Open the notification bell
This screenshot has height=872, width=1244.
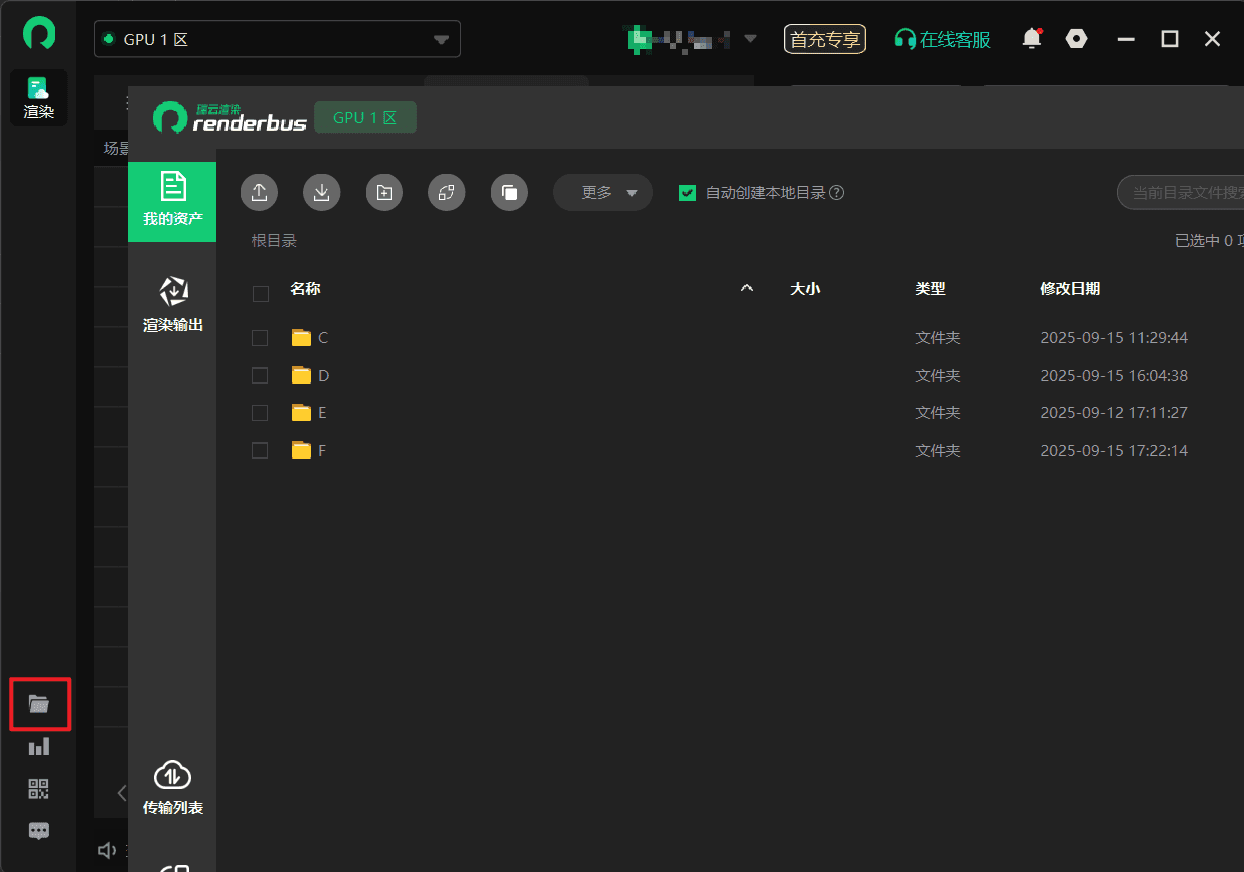(1031, 39)
